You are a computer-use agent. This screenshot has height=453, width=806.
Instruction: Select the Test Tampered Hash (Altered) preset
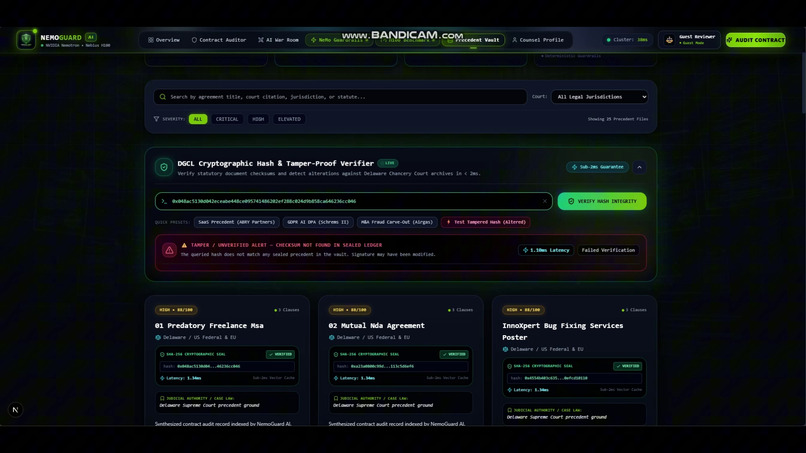coord(486,222)
